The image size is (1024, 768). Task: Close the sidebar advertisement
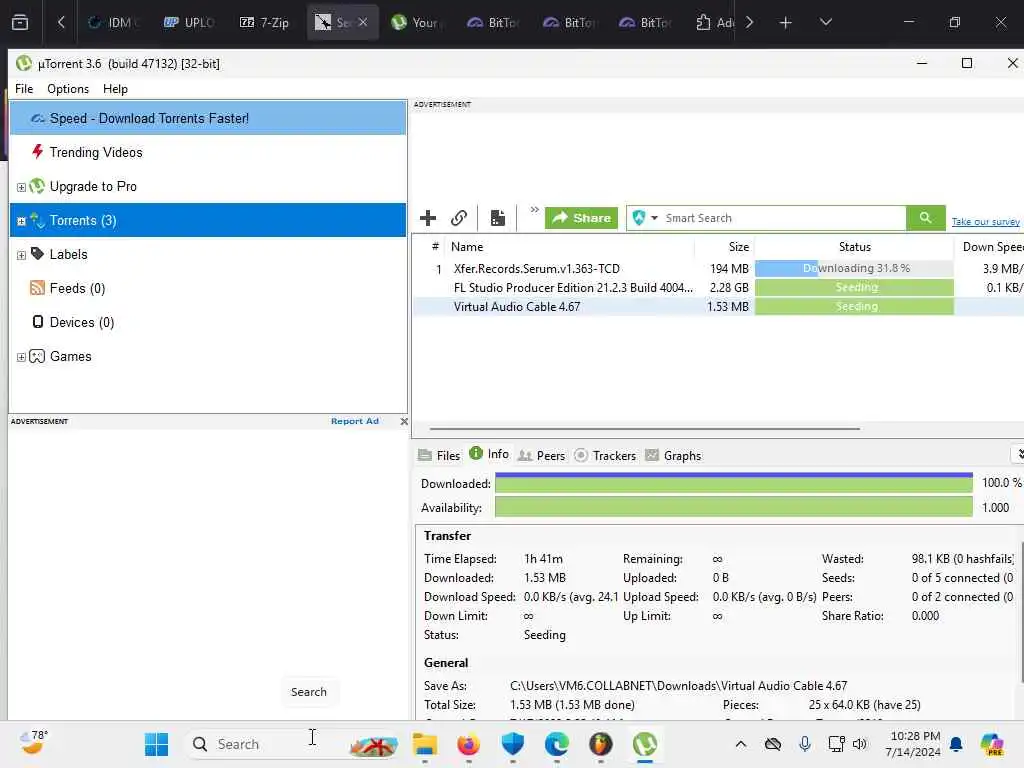coord(404,421)
